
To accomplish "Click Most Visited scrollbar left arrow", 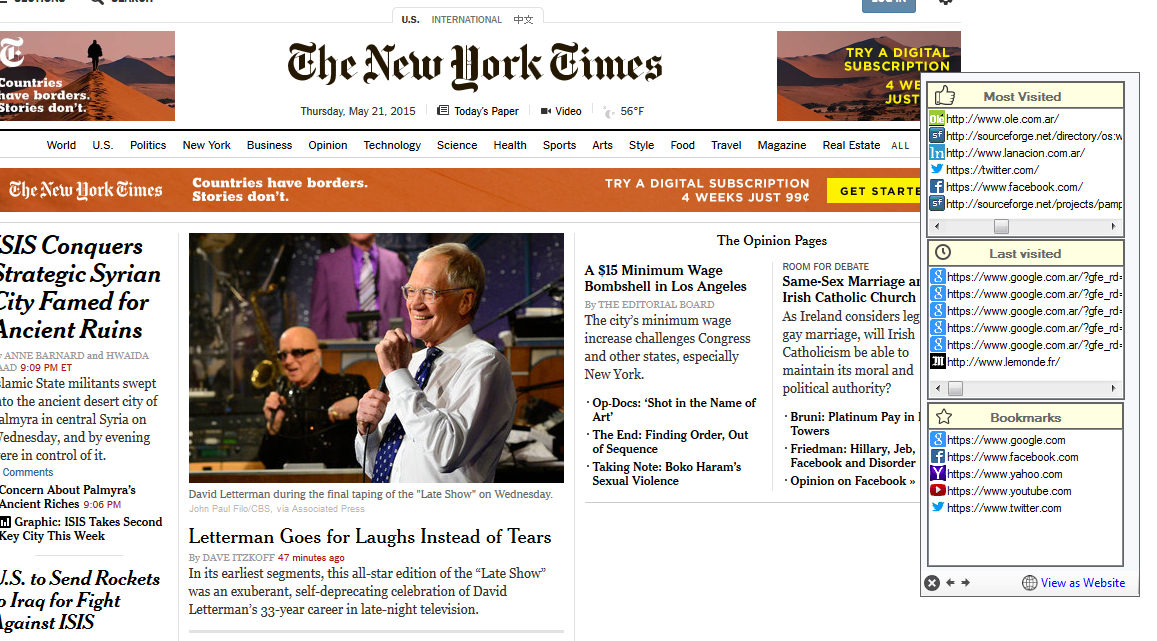I will click(937, 226).
